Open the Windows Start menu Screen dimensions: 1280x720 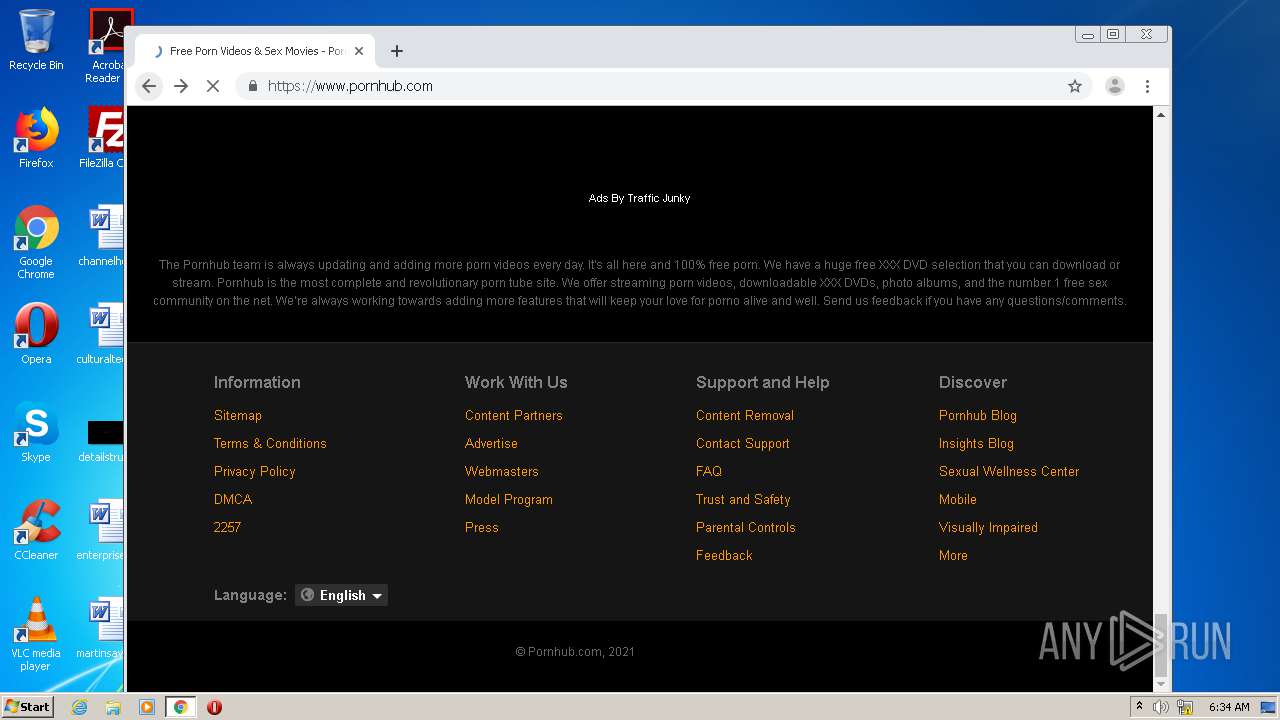28,706
